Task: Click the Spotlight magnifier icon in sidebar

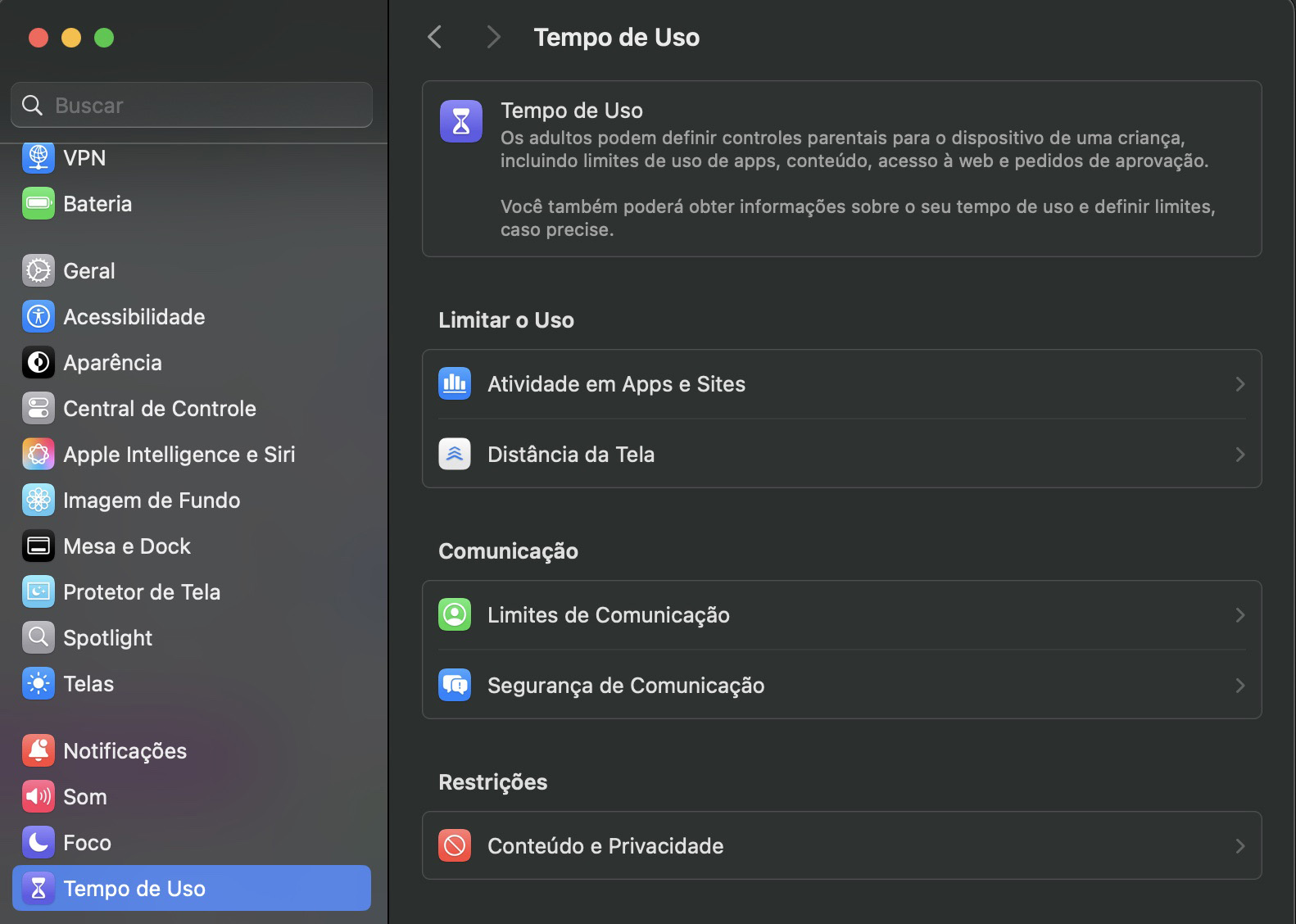Action: (x=39, y=637)
